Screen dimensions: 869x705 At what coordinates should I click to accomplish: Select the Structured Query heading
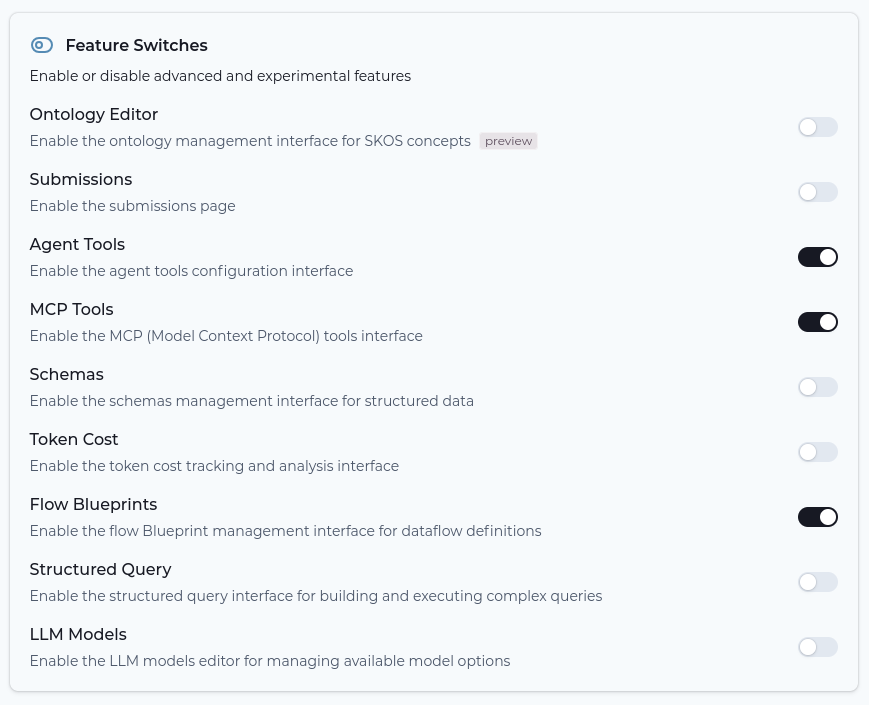point(100,569)
